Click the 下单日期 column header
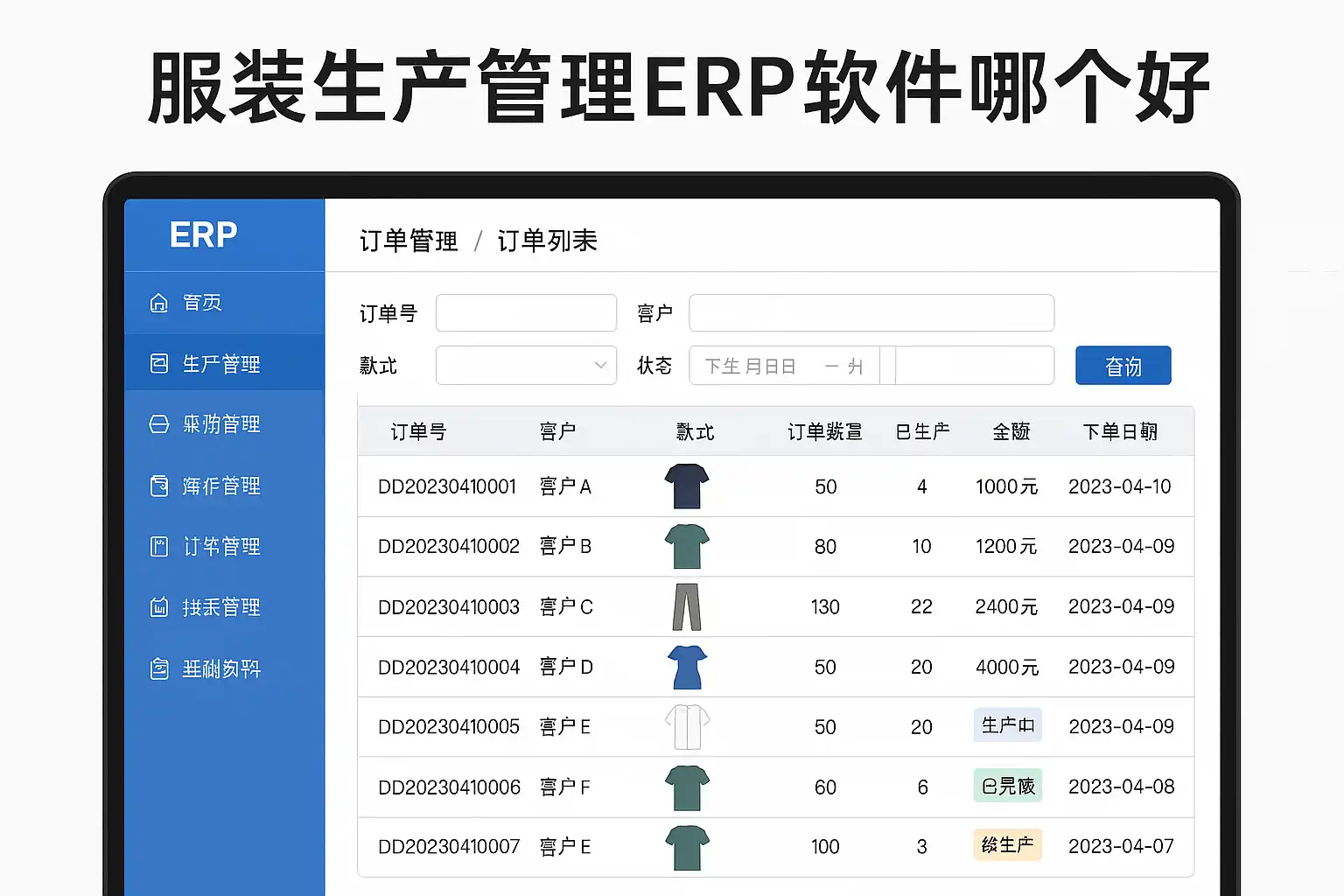 pos(1120,431)
